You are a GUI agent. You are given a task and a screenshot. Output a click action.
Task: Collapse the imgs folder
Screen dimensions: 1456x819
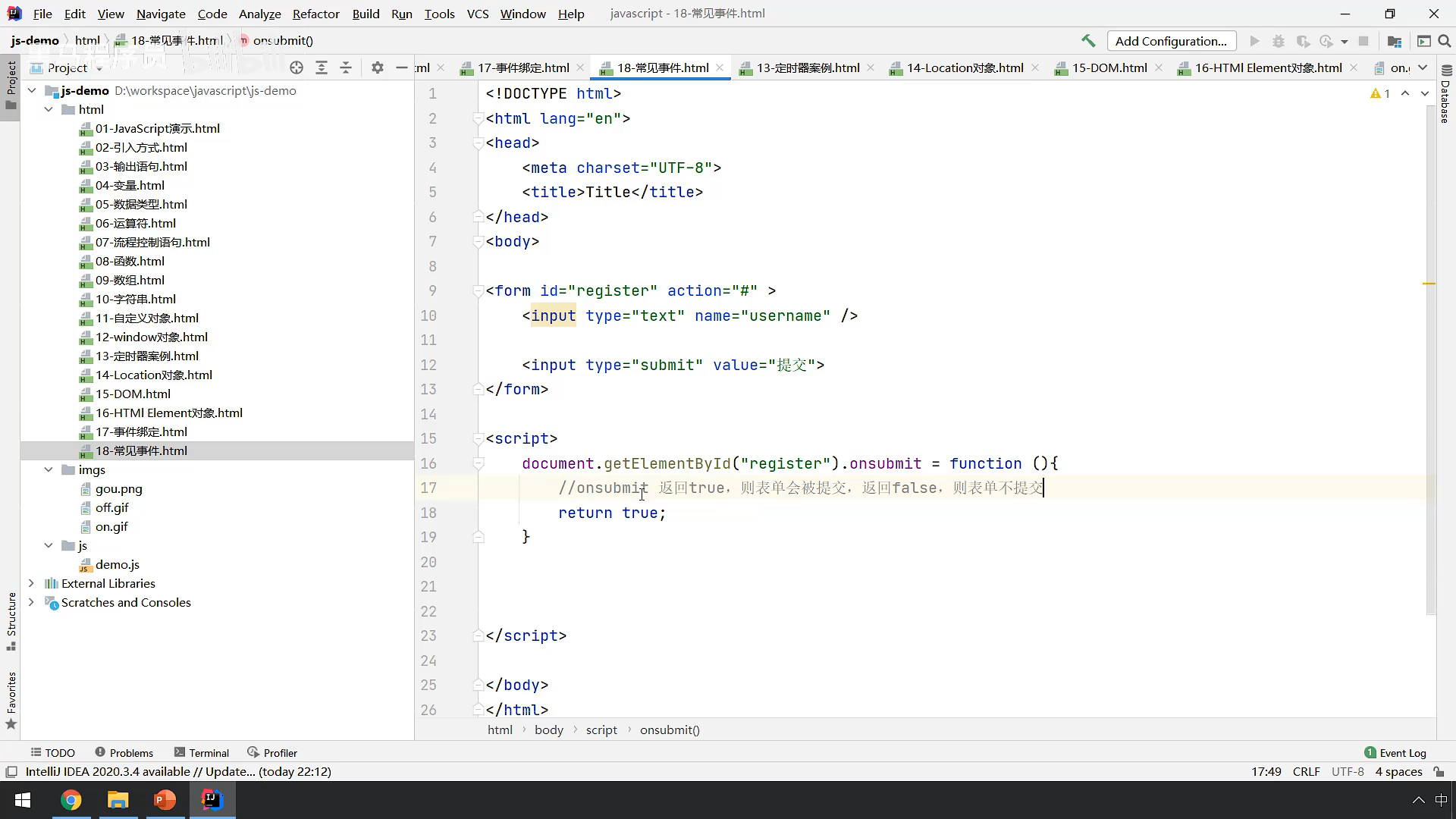49,470
